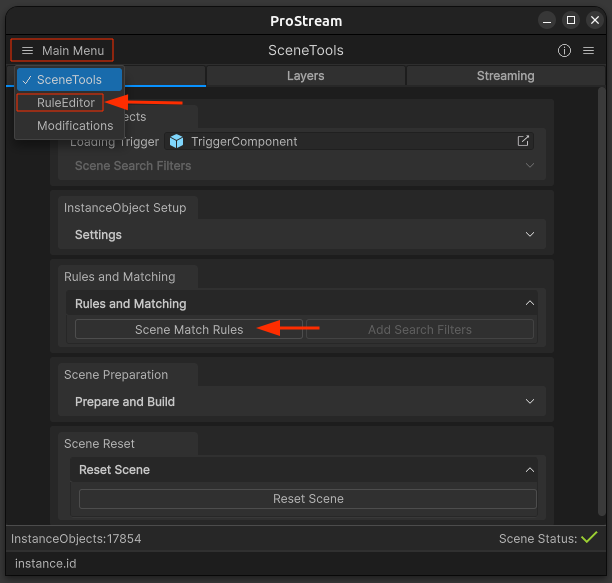Click the TriggerComponent object field
612x583 pixels.
349,141
